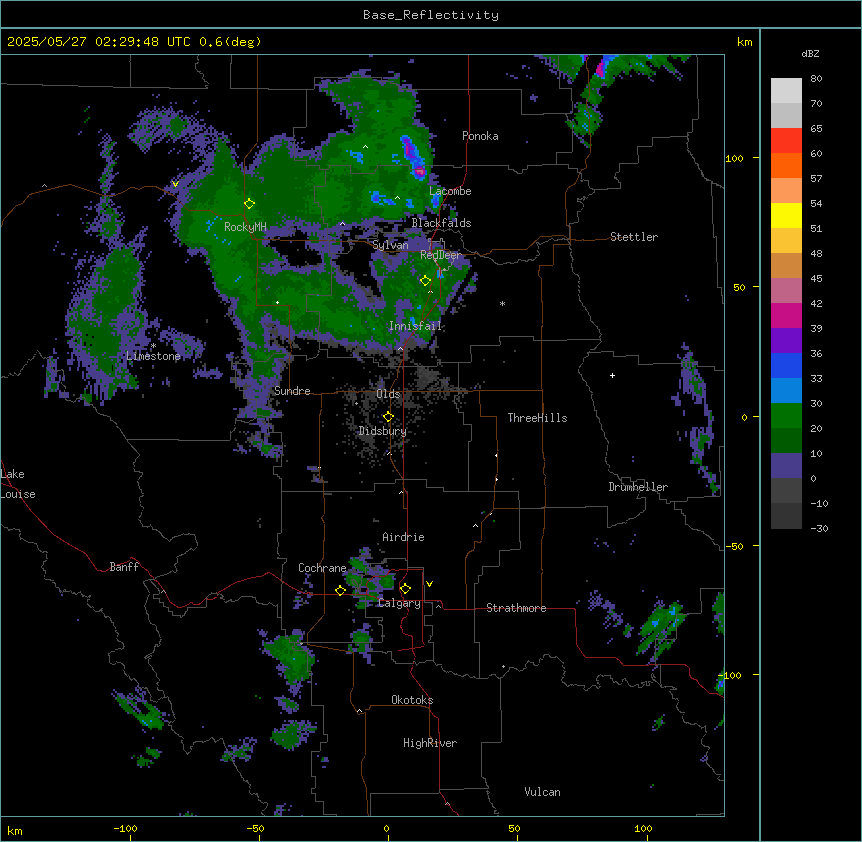This screenshot has height=842, width=862.
Task: Click the yellow V marker east of Calgary
Action: (x=429, y=584)
